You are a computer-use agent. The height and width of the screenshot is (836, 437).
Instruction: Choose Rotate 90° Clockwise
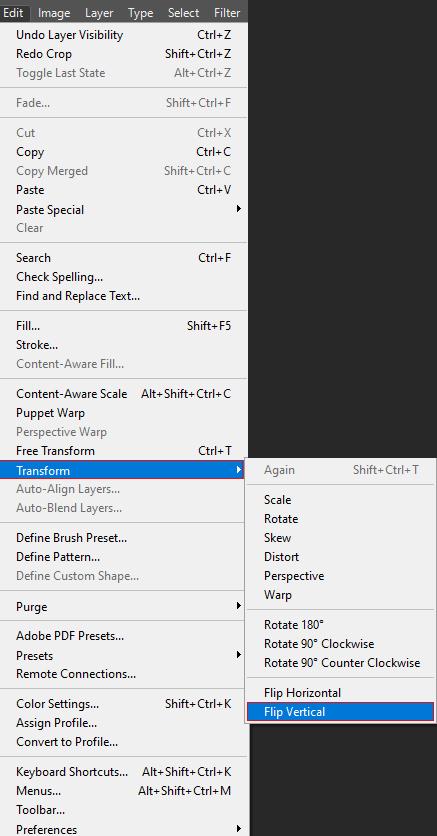point(339,644)
